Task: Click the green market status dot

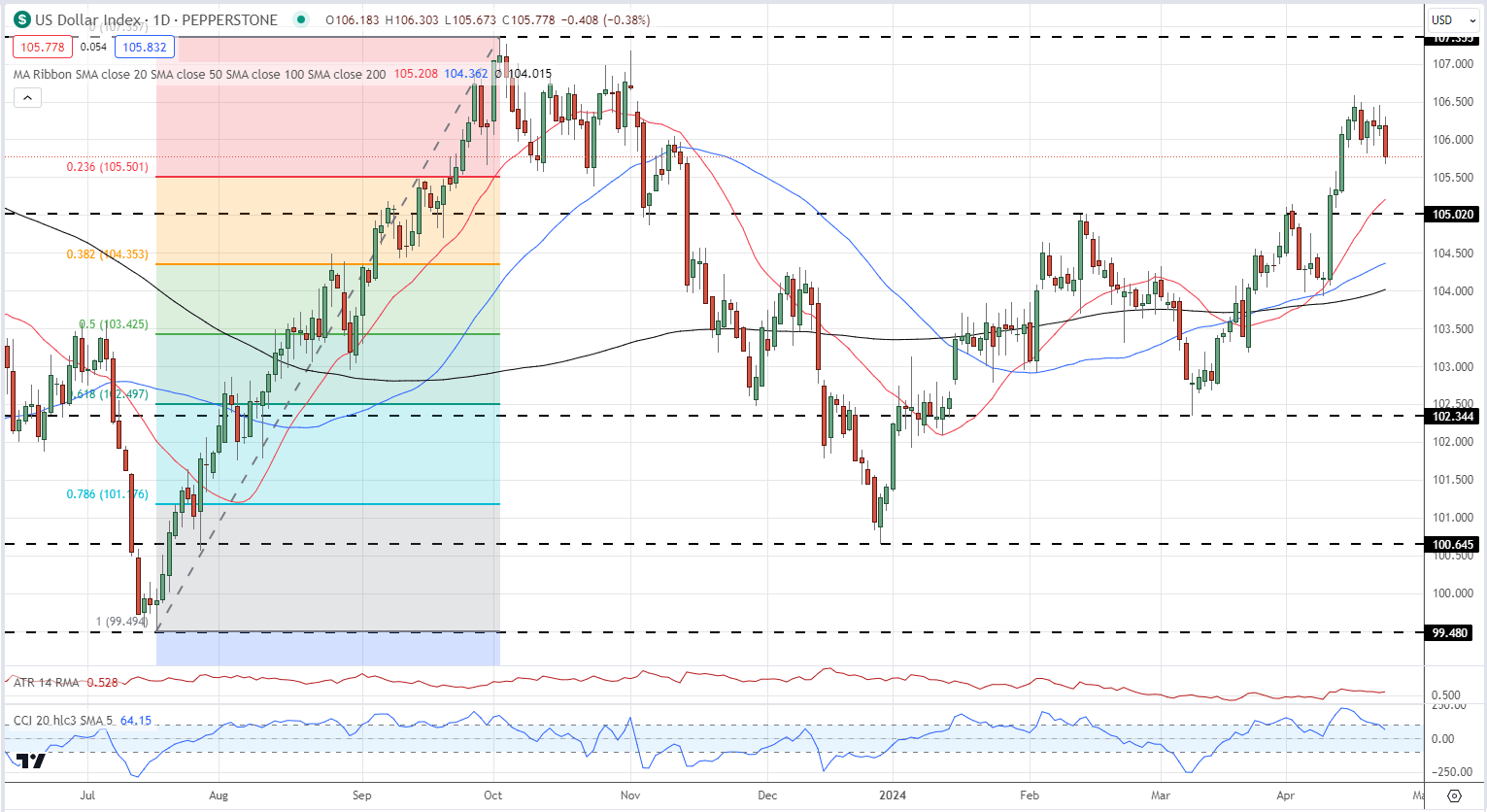Action: click(x=302, y=19)
